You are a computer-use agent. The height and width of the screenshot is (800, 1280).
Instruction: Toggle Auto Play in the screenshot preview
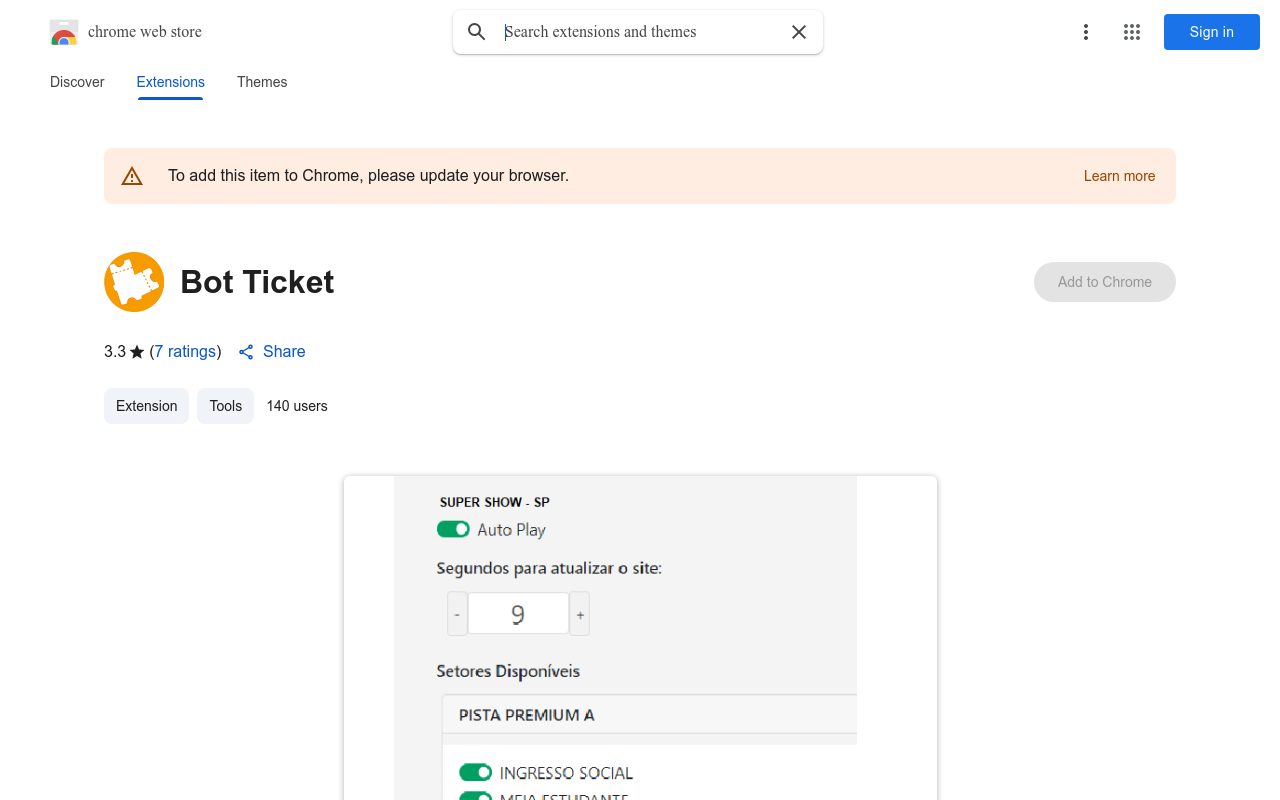pyautogui.click(x=453, y=529)
